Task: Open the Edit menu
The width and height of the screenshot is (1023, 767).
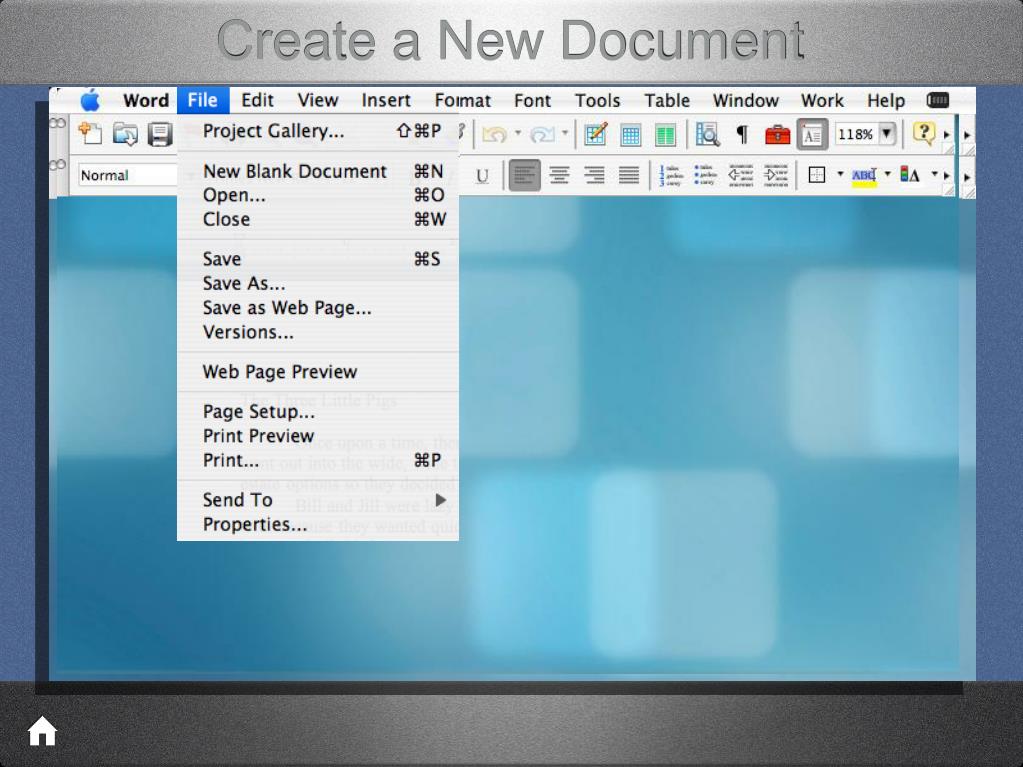Action: pos(257,100)
